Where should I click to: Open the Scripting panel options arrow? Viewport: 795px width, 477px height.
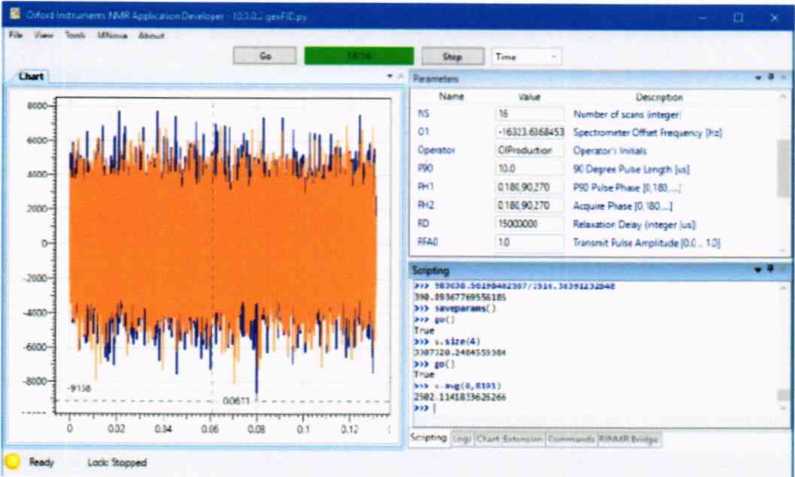[758, 270]
